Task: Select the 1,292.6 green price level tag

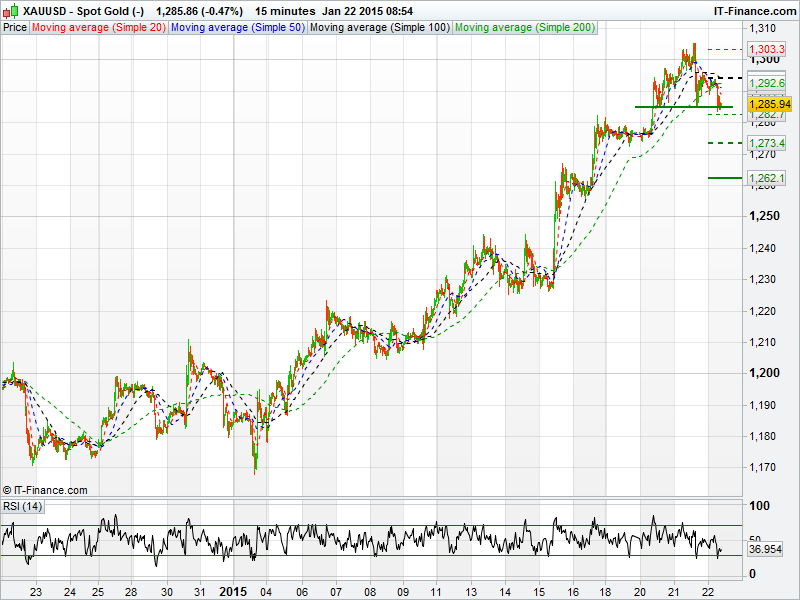Action: 769,84
